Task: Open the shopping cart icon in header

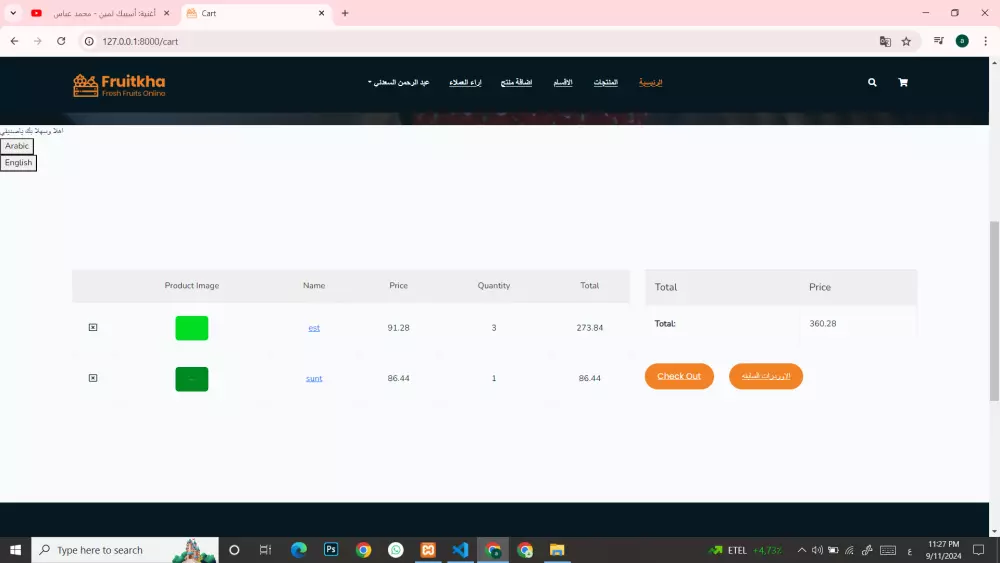Action: pos(902,82)
